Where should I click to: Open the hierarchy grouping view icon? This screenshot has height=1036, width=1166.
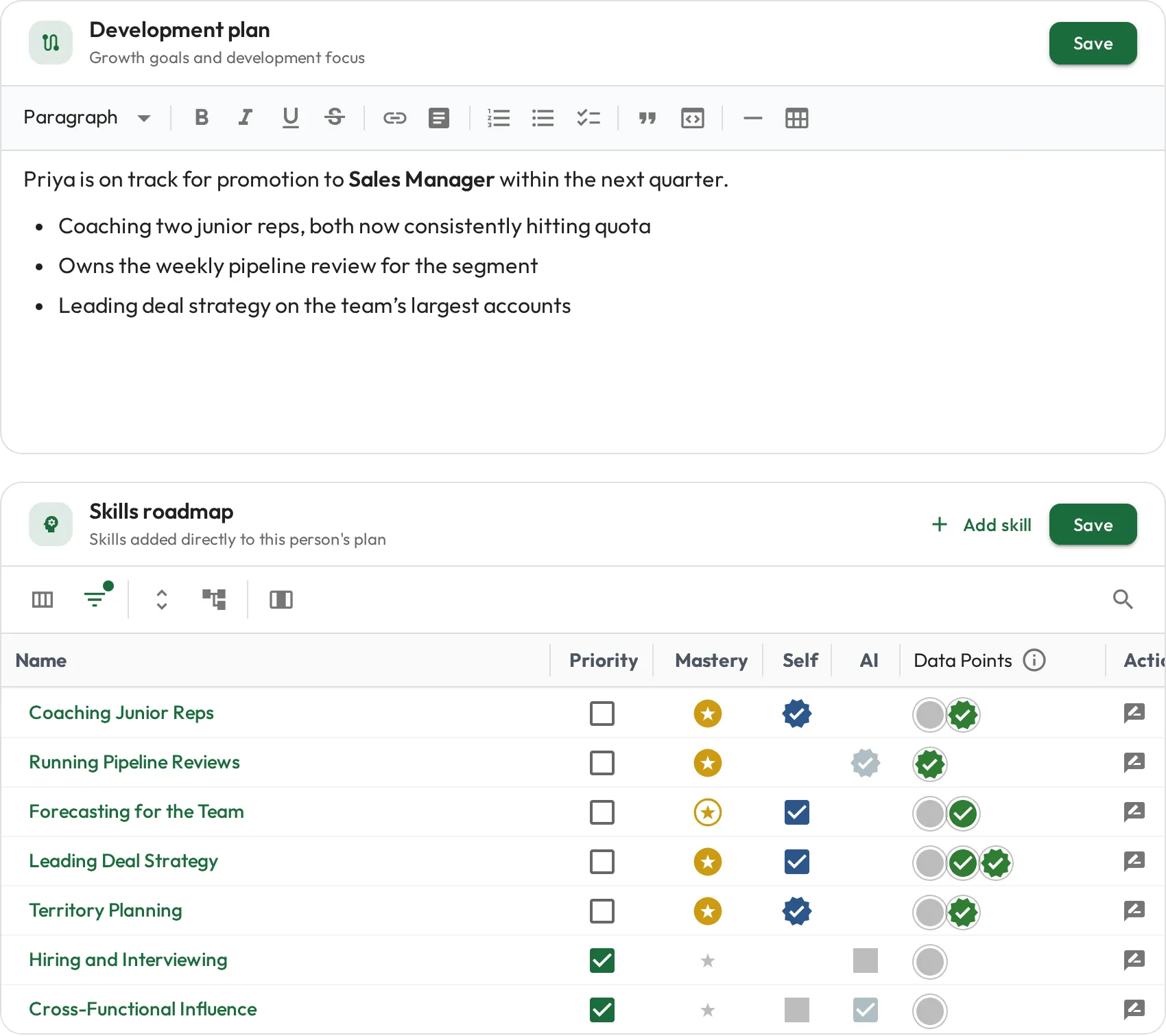pyautogui.click(x=214, y=599)
